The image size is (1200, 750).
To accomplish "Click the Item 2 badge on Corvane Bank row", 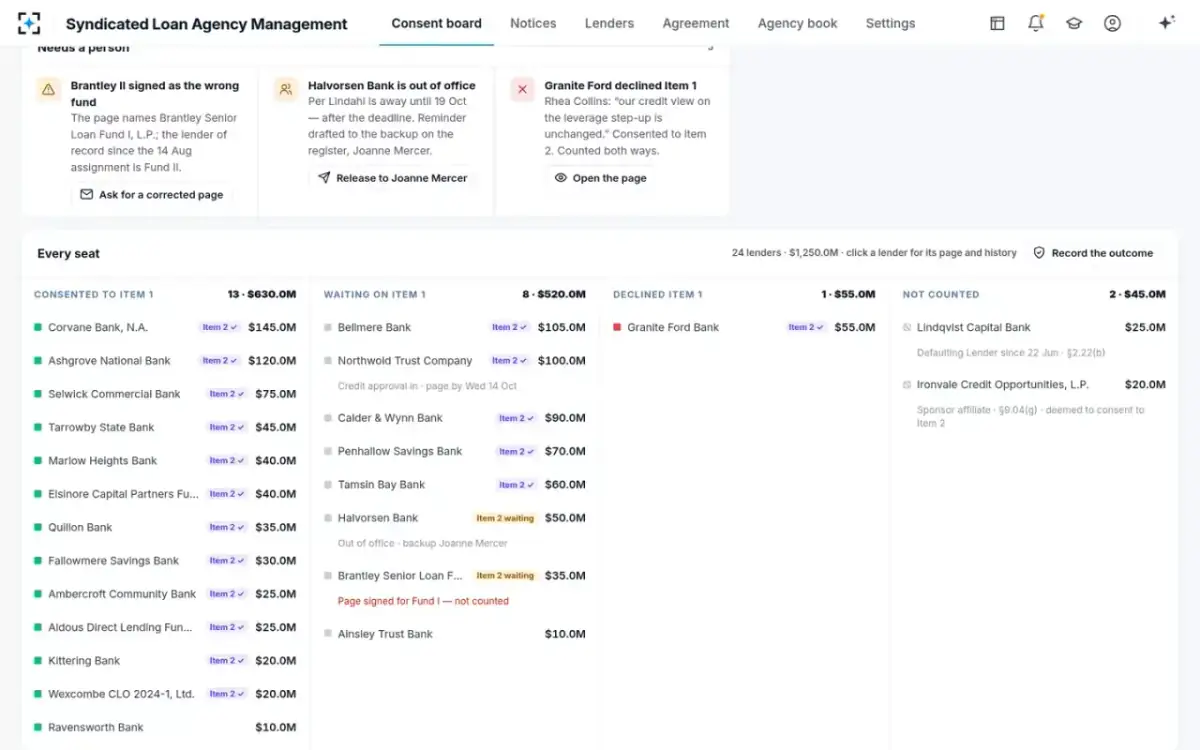I will click(x=220, y=327).
